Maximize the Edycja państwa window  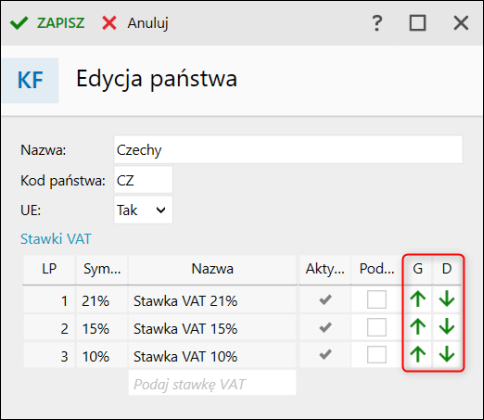point(417,23)
